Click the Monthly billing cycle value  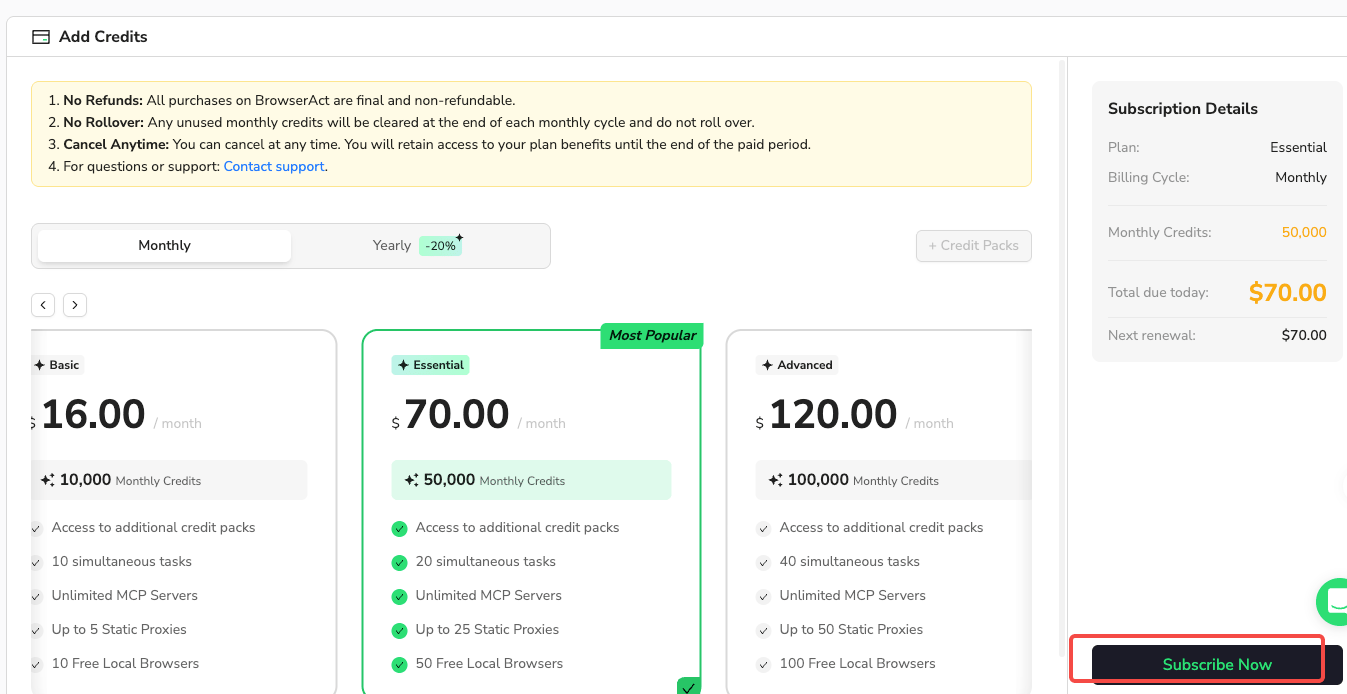pos(1301,178)
